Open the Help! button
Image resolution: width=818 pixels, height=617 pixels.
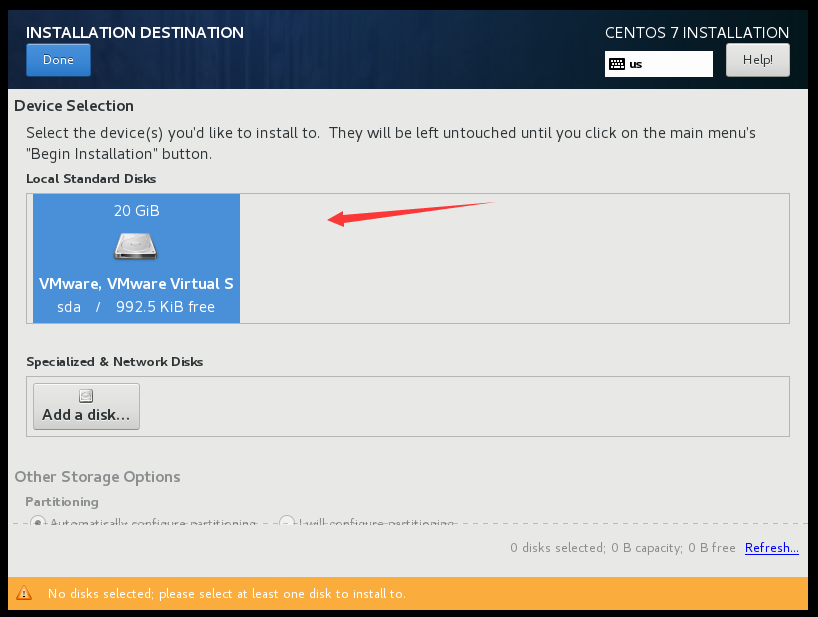tap(757, 60)
